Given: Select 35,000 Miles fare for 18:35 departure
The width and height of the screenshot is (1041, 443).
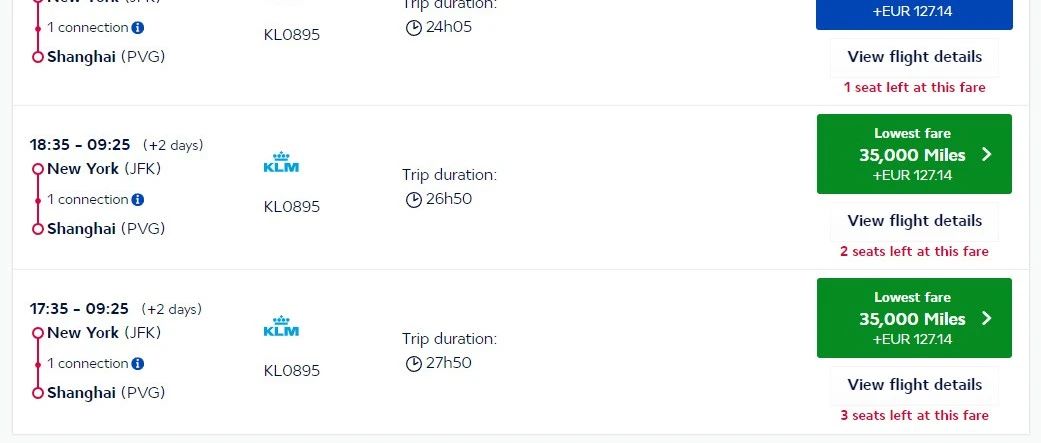Looking at the screenshot, I should 914,154.
